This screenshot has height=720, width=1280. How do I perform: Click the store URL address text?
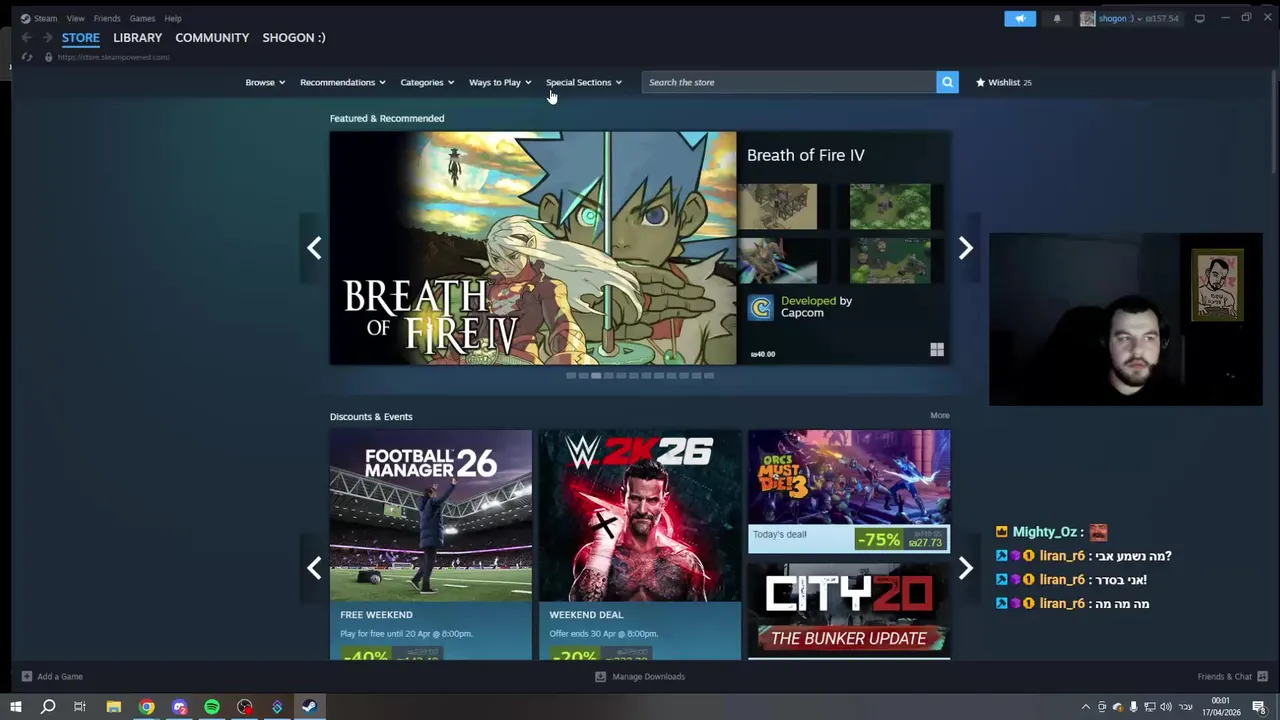pyautogui.click(x=113, y=57)
